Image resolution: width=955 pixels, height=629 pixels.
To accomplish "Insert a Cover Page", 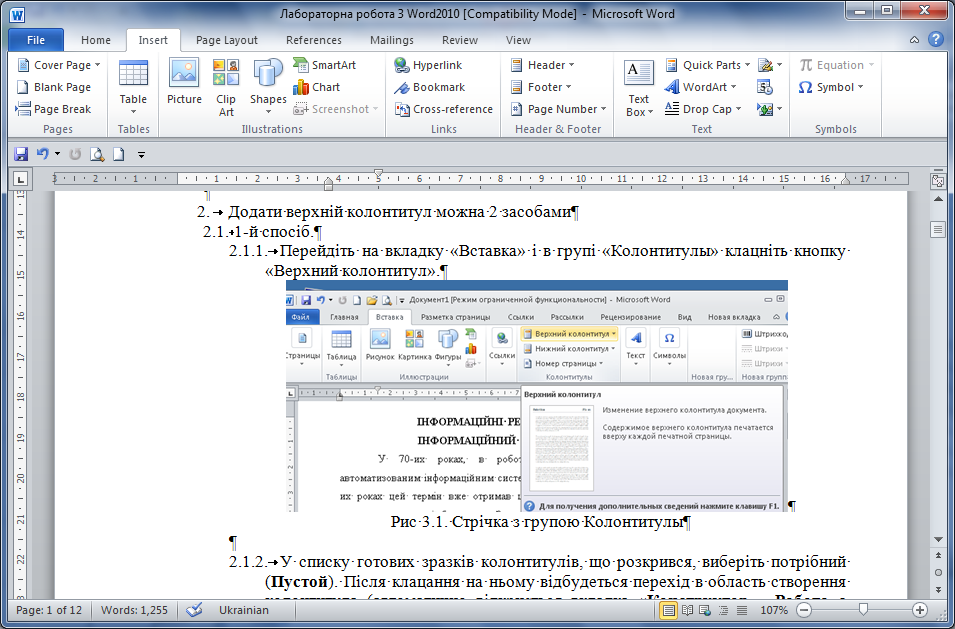I will [x=58, y=65].
